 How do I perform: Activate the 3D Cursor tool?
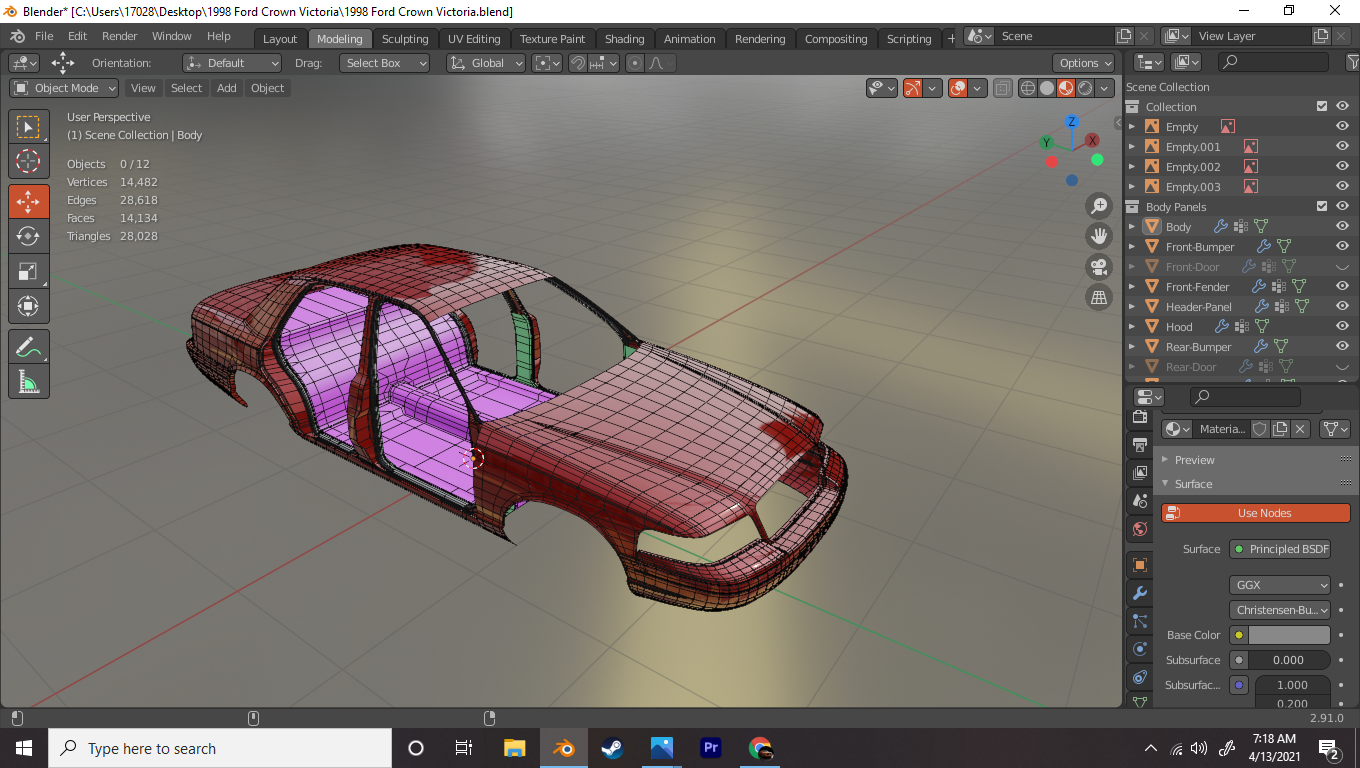click(x=29, y=161)
